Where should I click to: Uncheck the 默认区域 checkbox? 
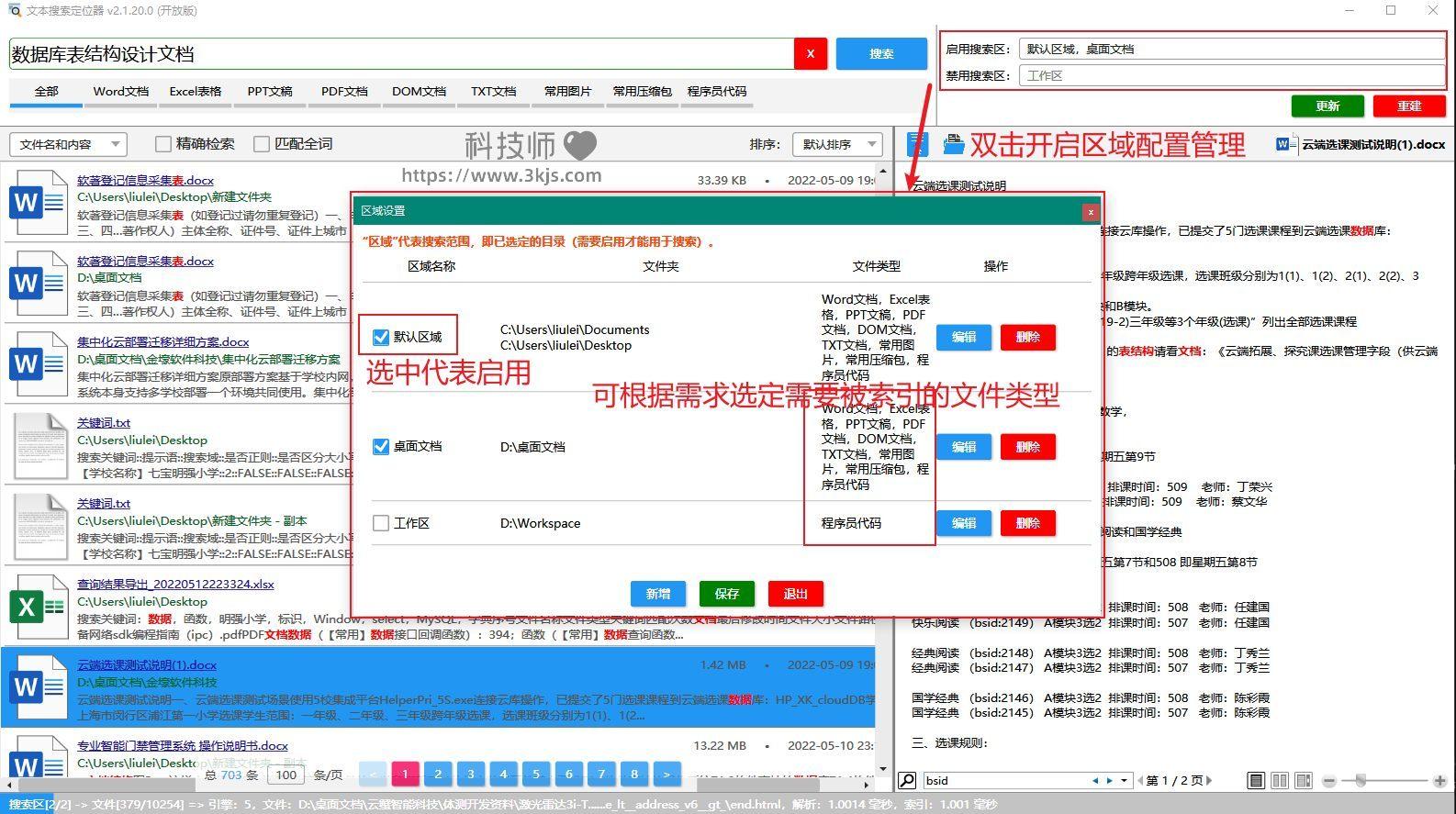[381, 337]
